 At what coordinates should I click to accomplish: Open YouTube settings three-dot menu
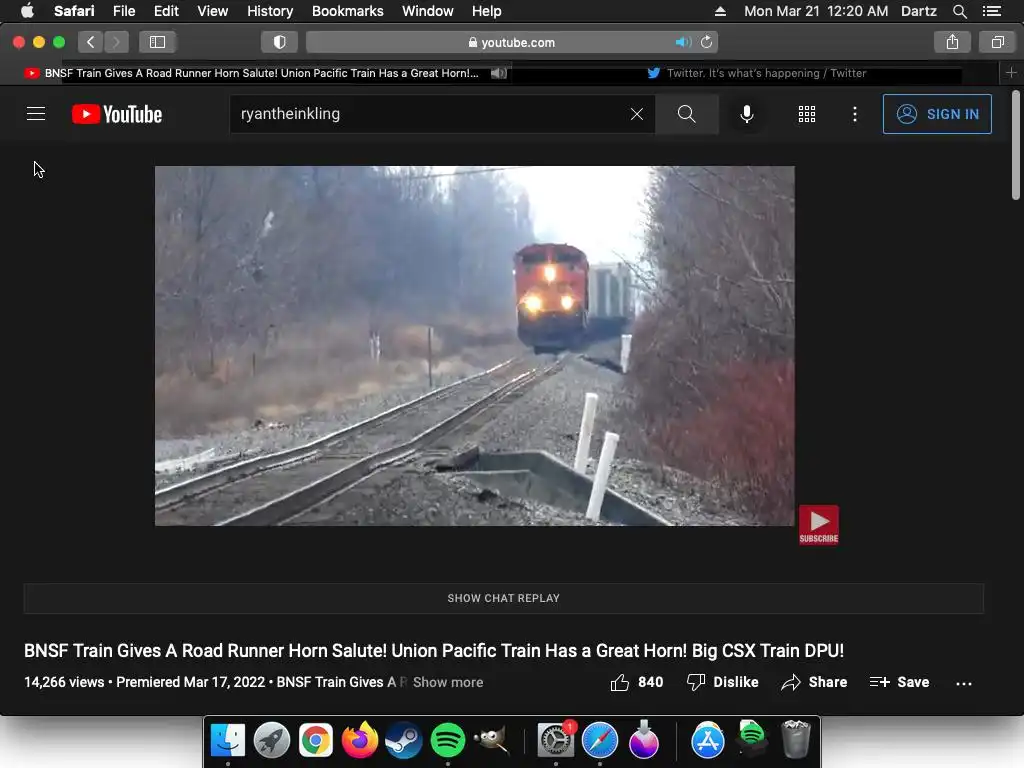pyautogui.click(x=854, y=114)
